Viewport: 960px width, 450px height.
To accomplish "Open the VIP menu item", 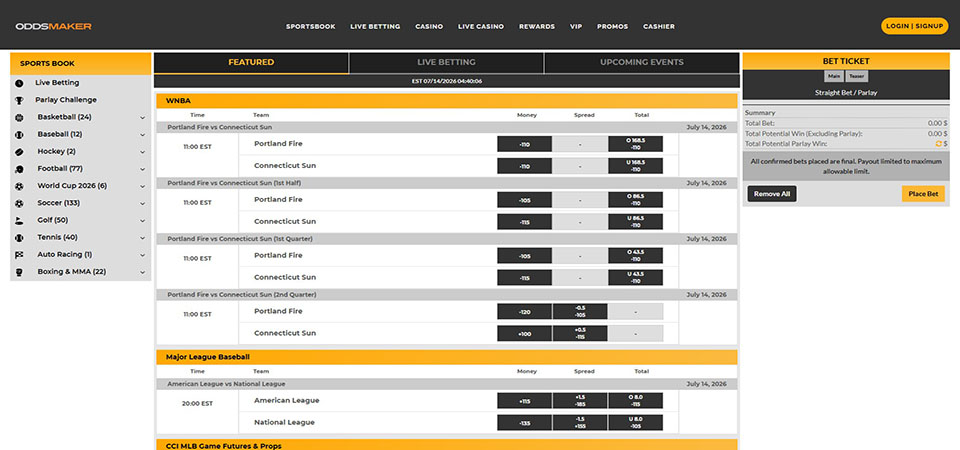I will (x=576, y=26).
